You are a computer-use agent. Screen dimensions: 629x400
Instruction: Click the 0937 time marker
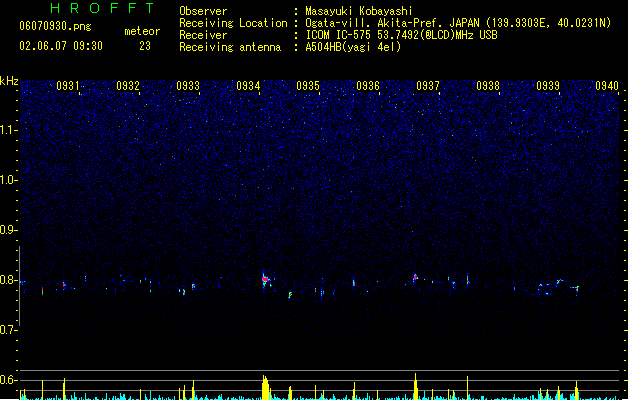tap(428, 86)
